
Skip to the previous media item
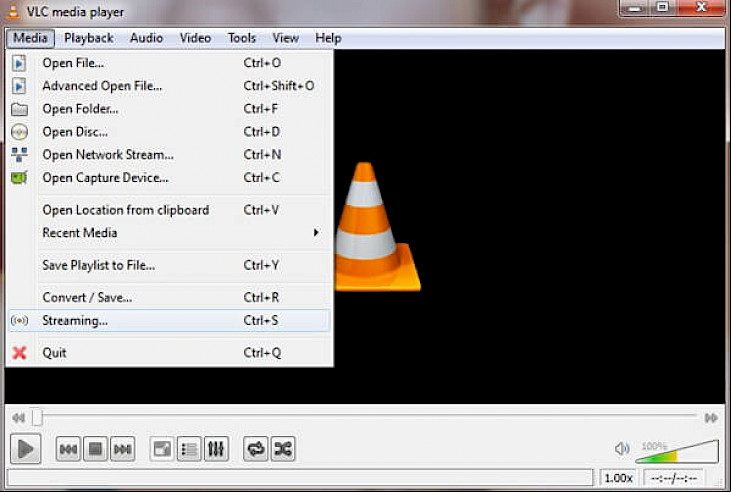pyautogui.click(x=68, y=449)
